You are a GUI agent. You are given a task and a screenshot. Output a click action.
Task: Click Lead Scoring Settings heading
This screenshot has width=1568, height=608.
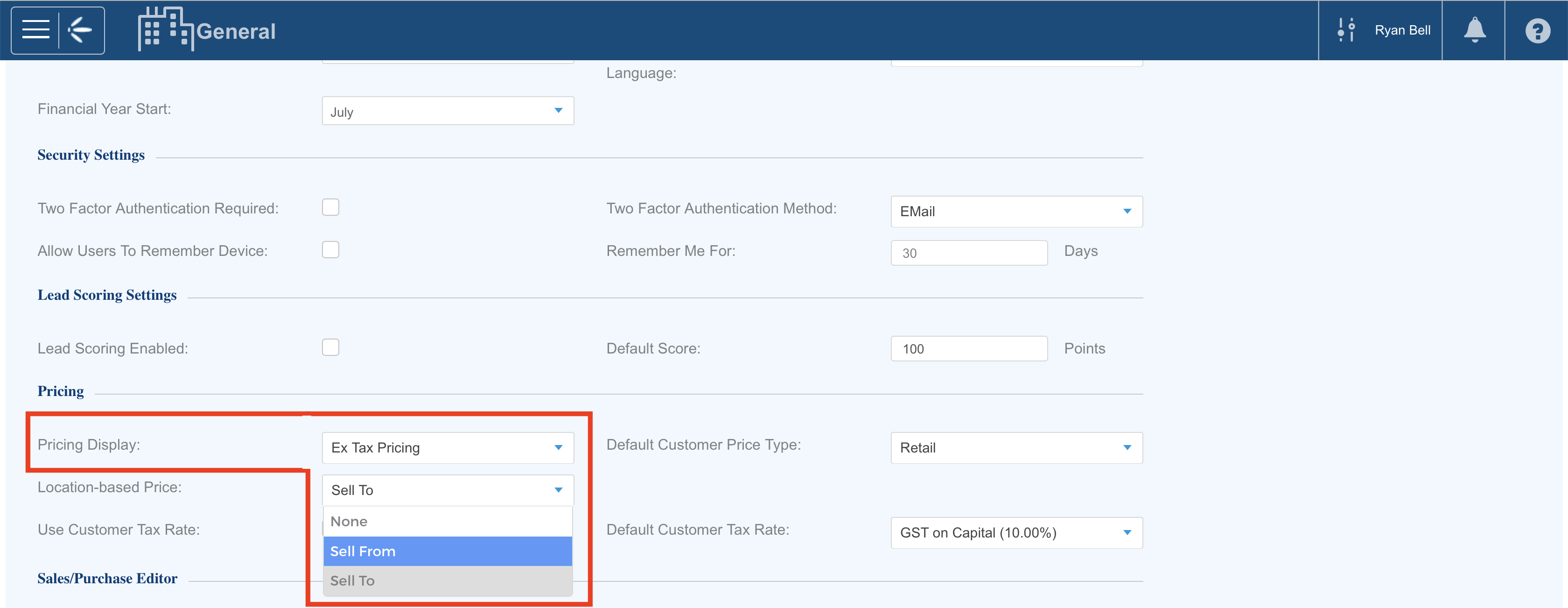pyautogui.click(x=107, y=295)
